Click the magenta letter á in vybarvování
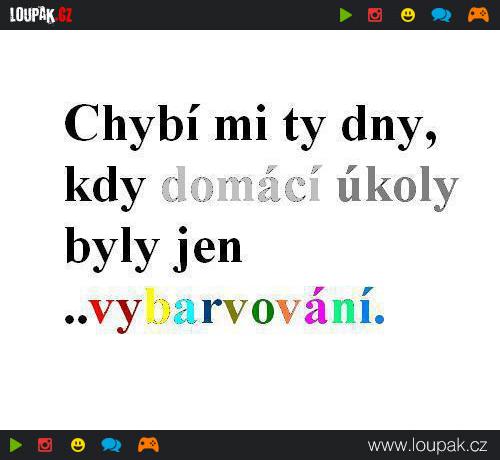Screen dimensions: 500x460 [317, 306]
